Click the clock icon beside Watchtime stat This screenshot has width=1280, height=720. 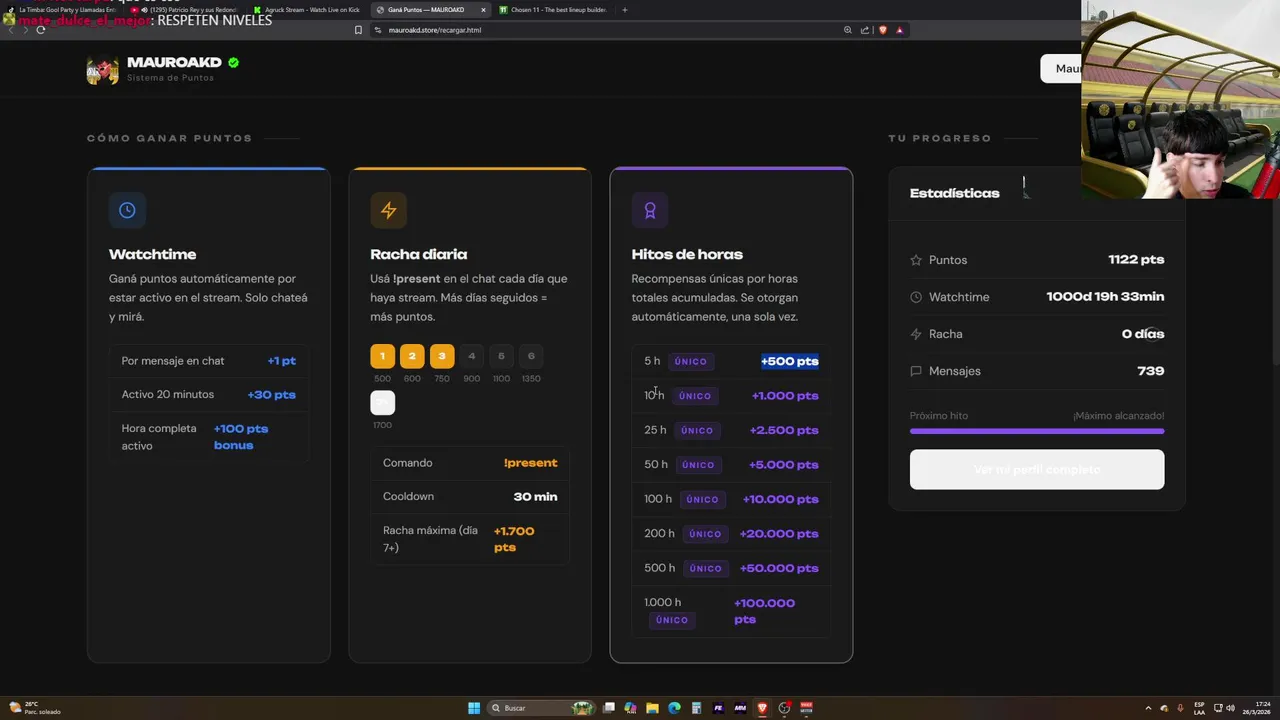click(x=916, y=297)
